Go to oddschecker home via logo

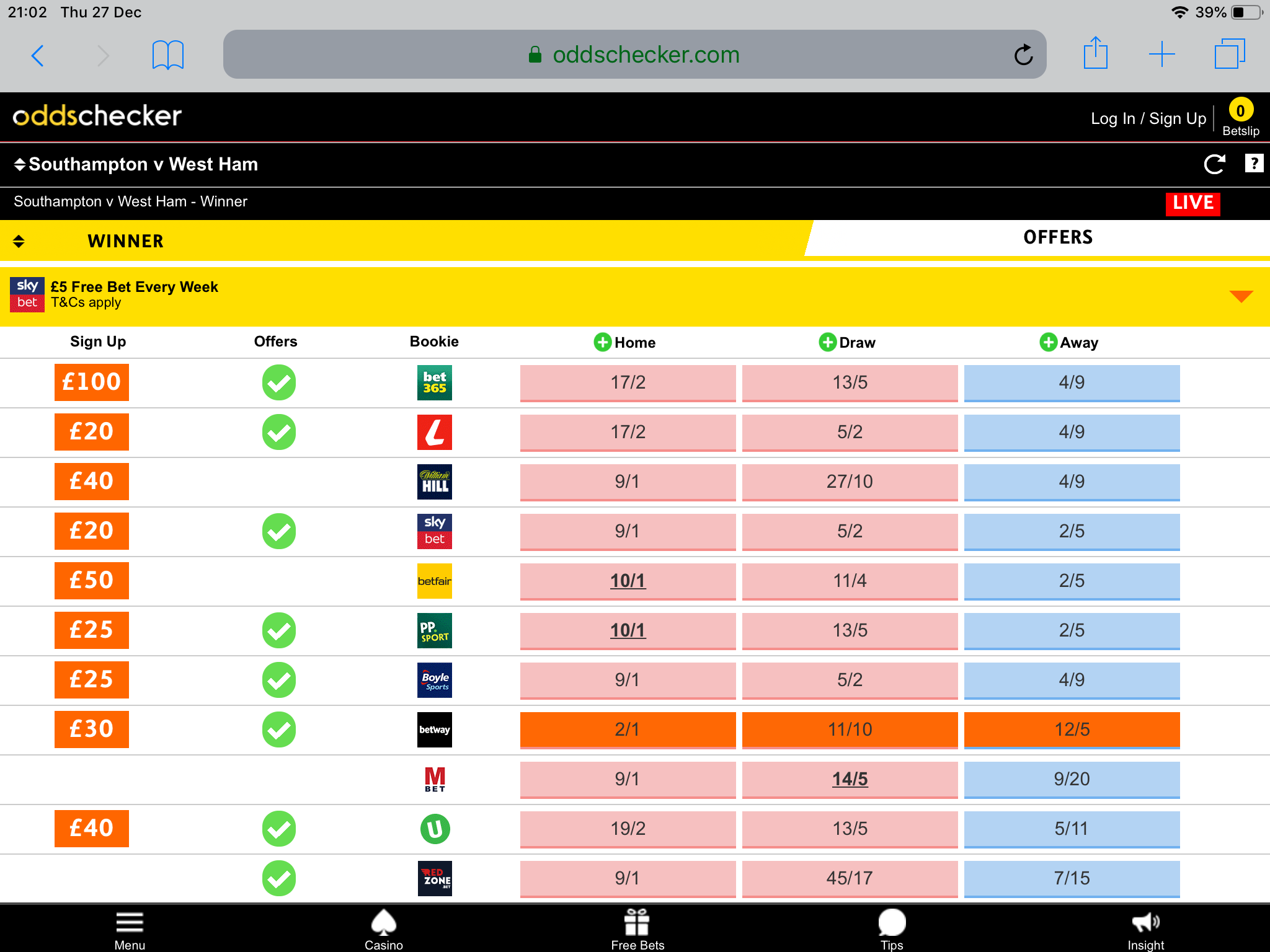(x=97, y=117)
